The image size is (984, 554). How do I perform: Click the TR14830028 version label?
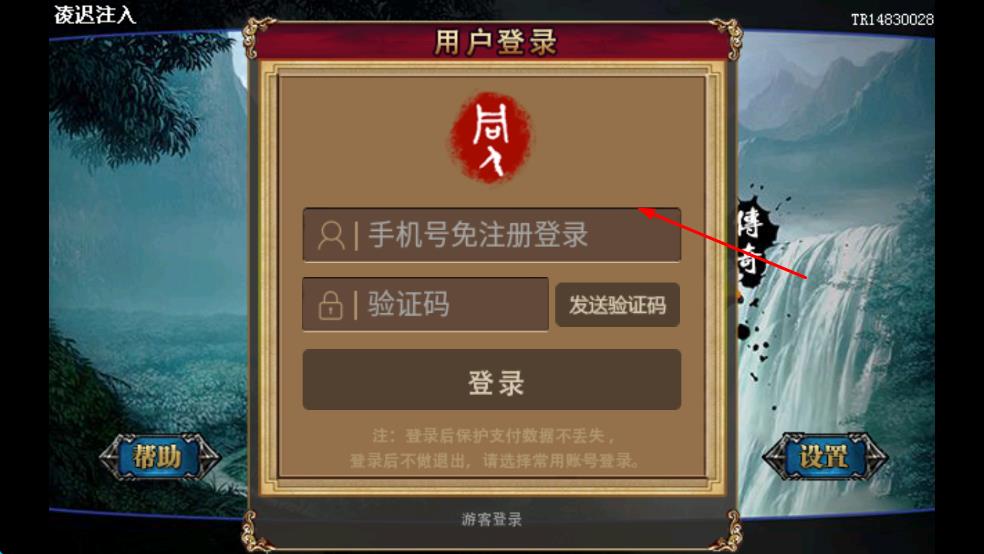pos(892,19)
